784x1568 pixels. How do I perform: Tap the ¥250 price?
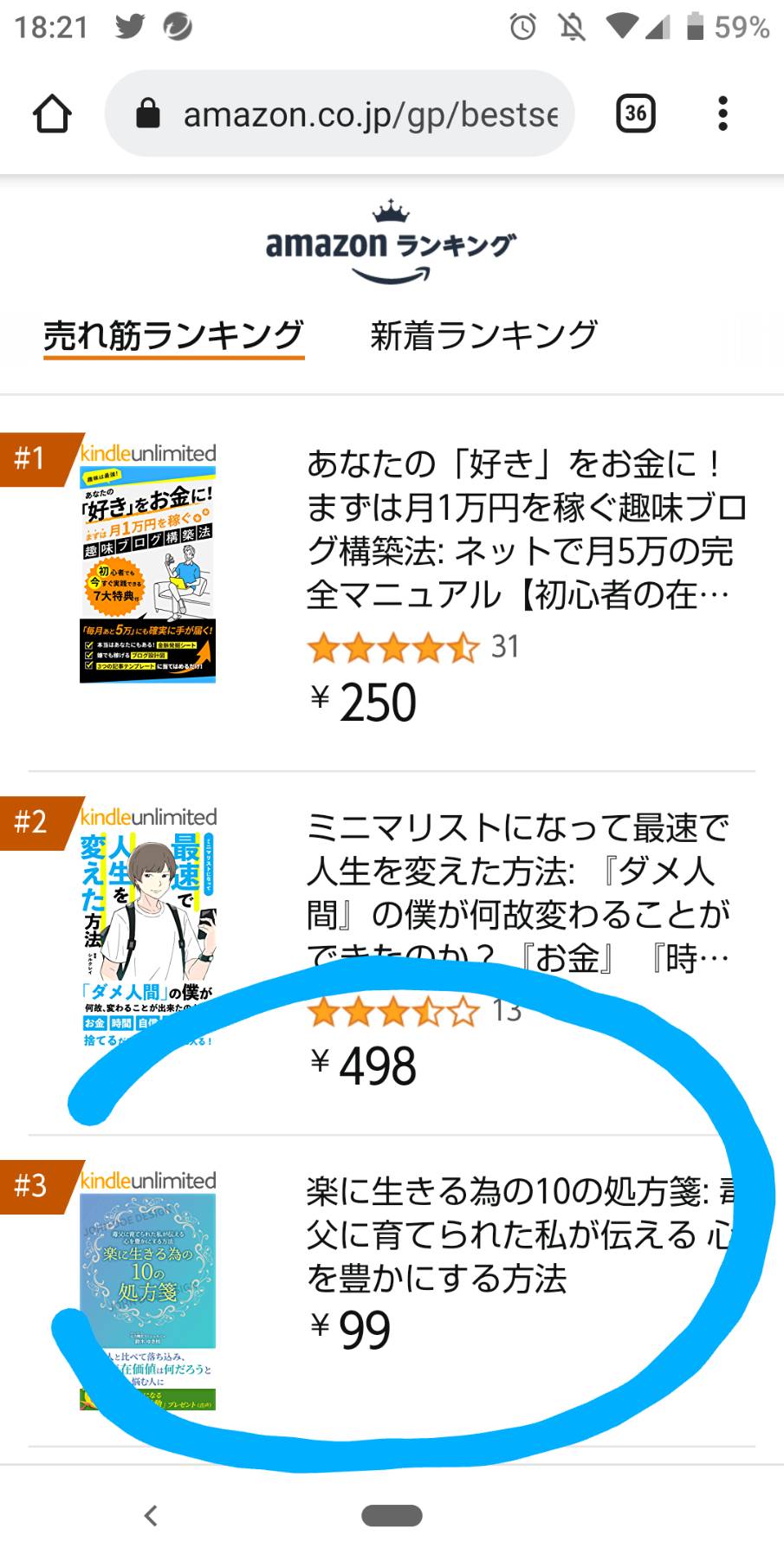(x=363, y=702)
